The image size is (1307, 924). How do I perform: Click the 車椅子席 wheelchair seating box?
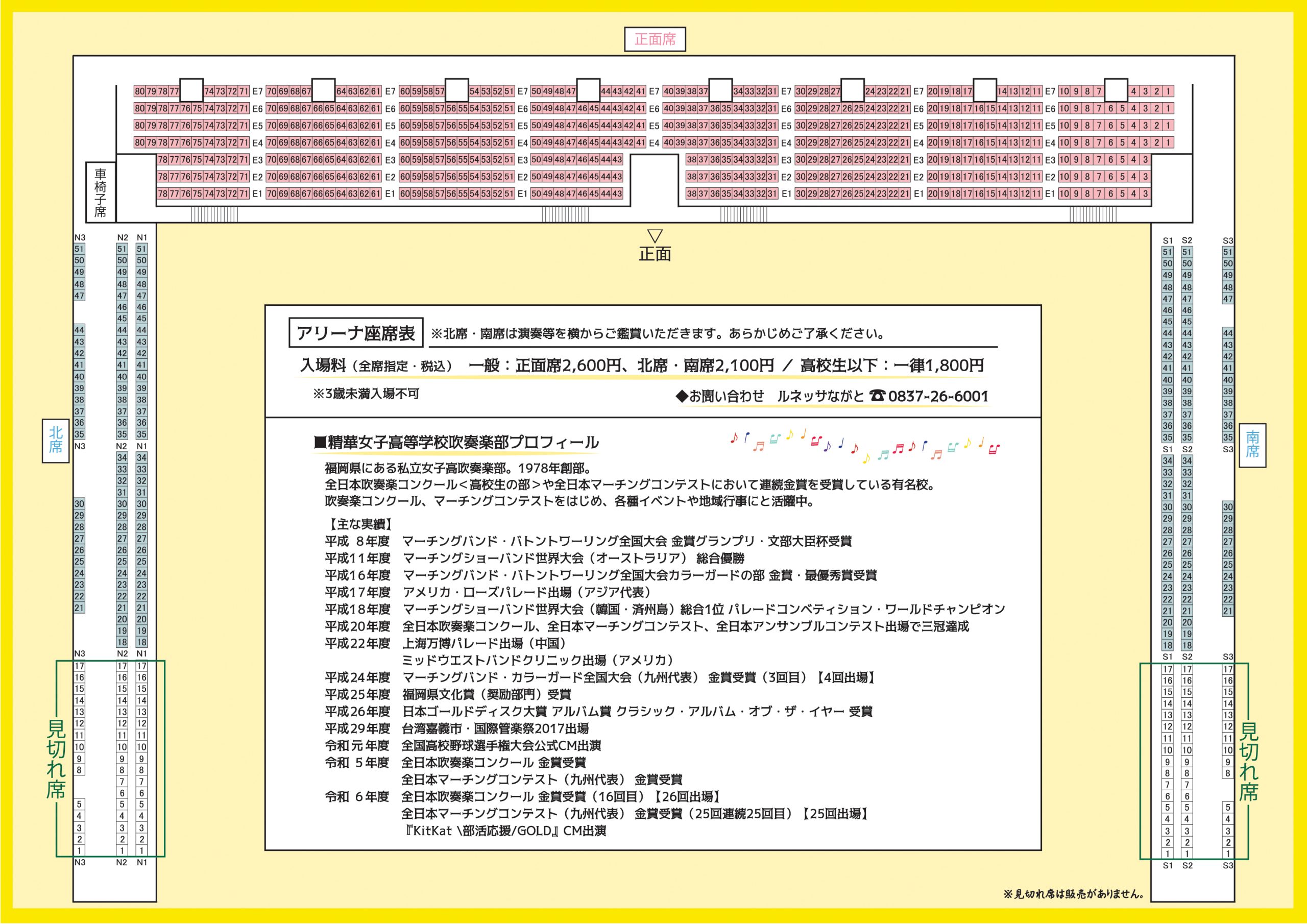point(101,192)
